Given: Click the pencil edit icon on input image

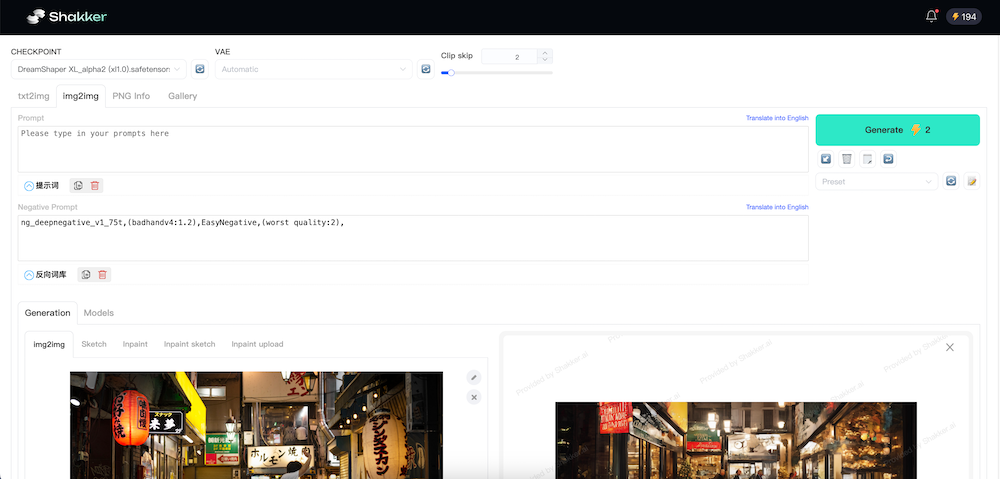Looking at the screenshot, I should pos(474,377).
